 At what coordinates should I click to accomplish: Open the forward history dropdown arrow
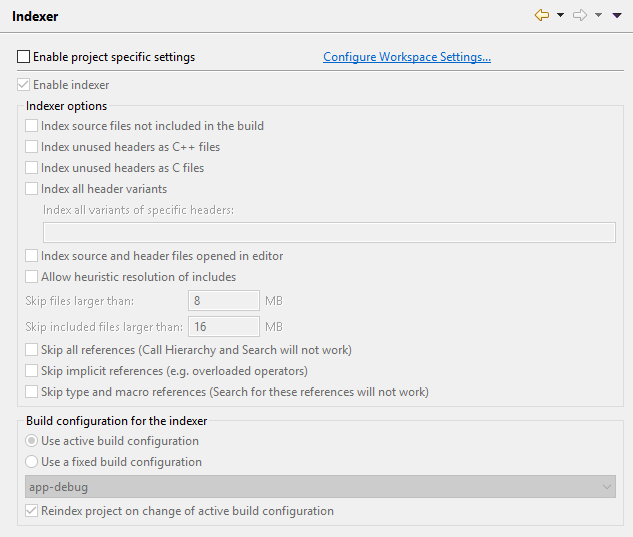[598, 15]
